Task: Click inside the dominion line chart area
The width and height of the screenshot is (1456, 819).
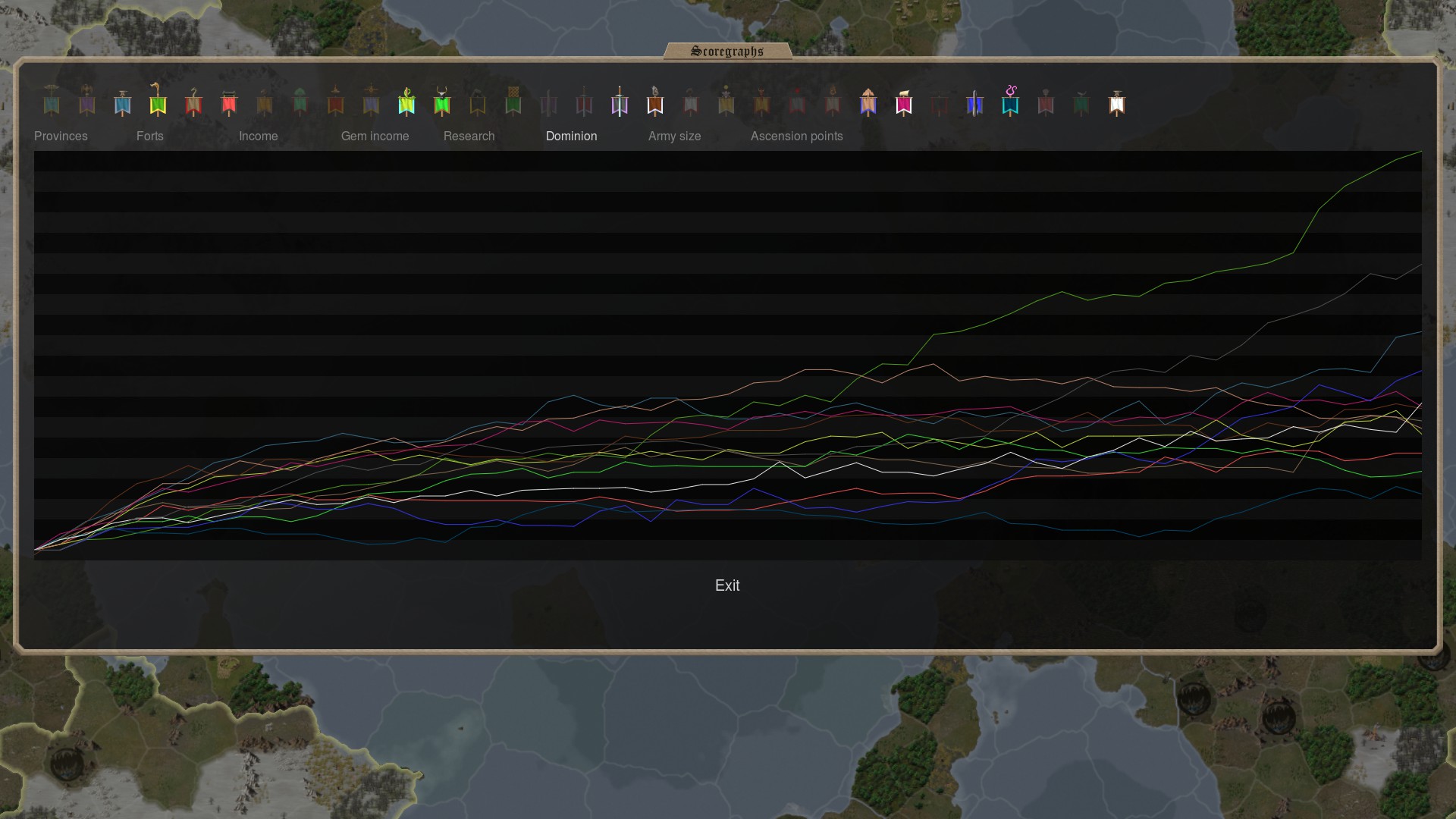Action: click(x=728, y=356)
